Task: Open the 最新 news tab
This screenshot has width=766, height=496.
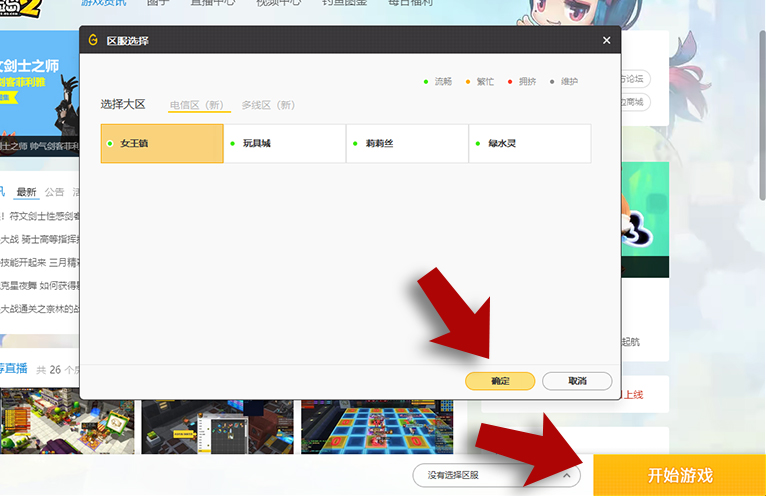Action: [26, 192]
